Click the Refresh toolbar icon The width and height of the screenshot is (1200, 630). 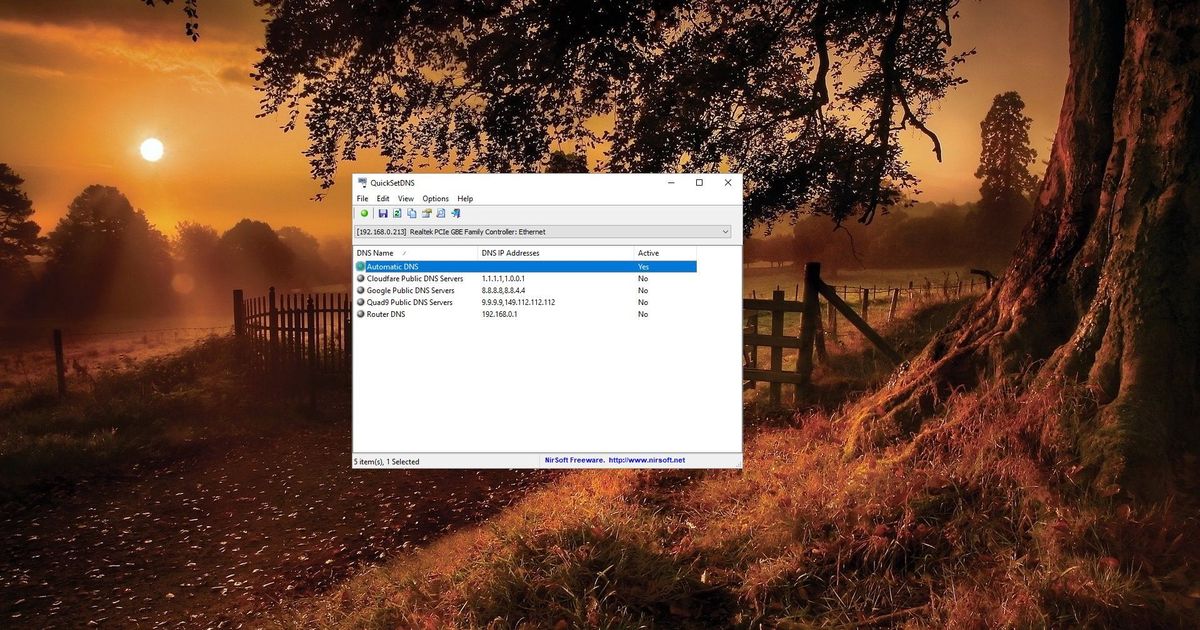tap(397, 213)
